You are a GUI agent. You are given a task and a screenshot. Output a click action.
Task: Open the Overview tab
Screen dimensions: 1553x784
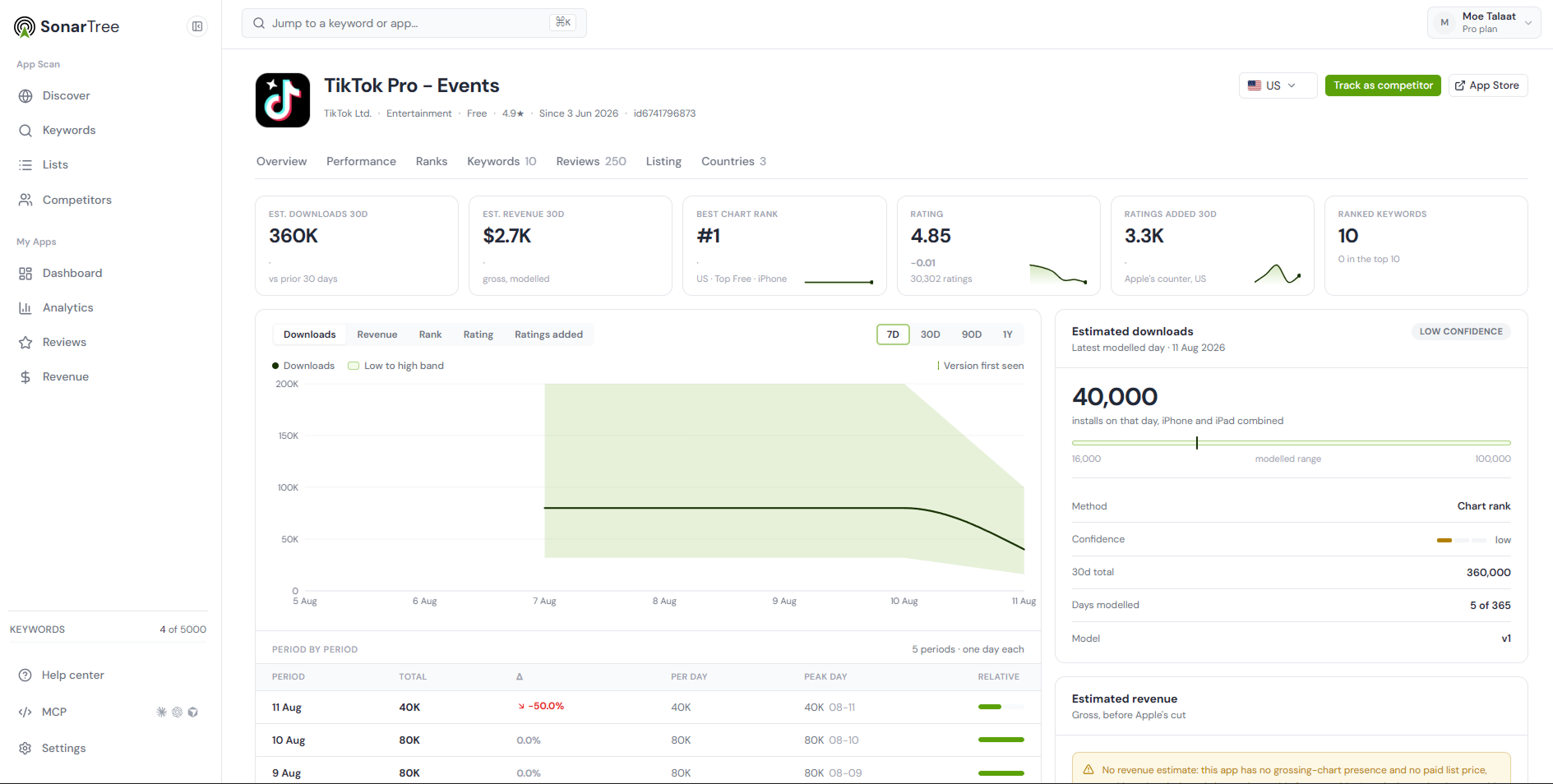click(x=282, y=162)
